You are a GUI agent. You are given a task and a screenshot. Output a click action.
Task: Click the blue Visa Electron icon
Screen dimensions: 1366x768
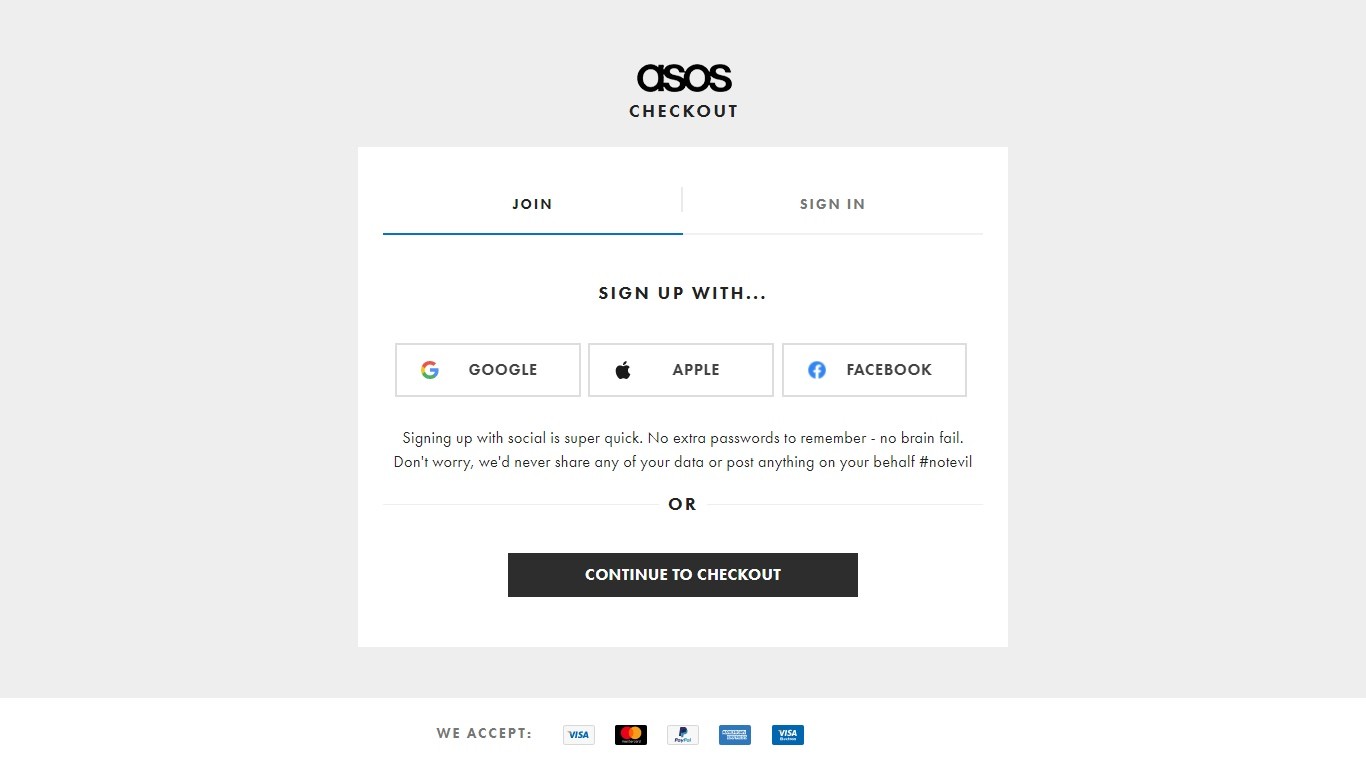coord(787,735)
